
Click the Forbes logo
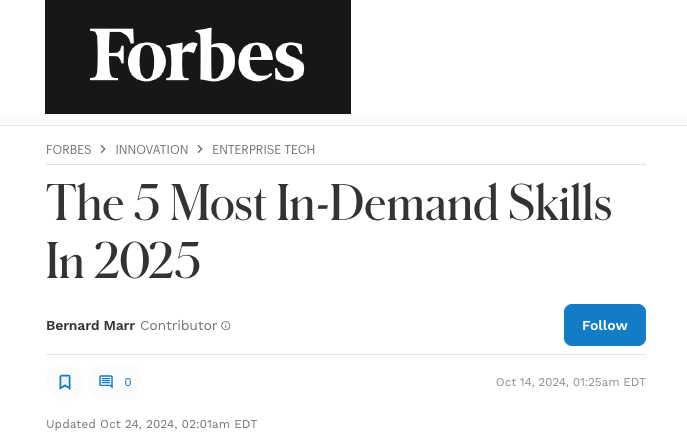[x=197, y=55]
